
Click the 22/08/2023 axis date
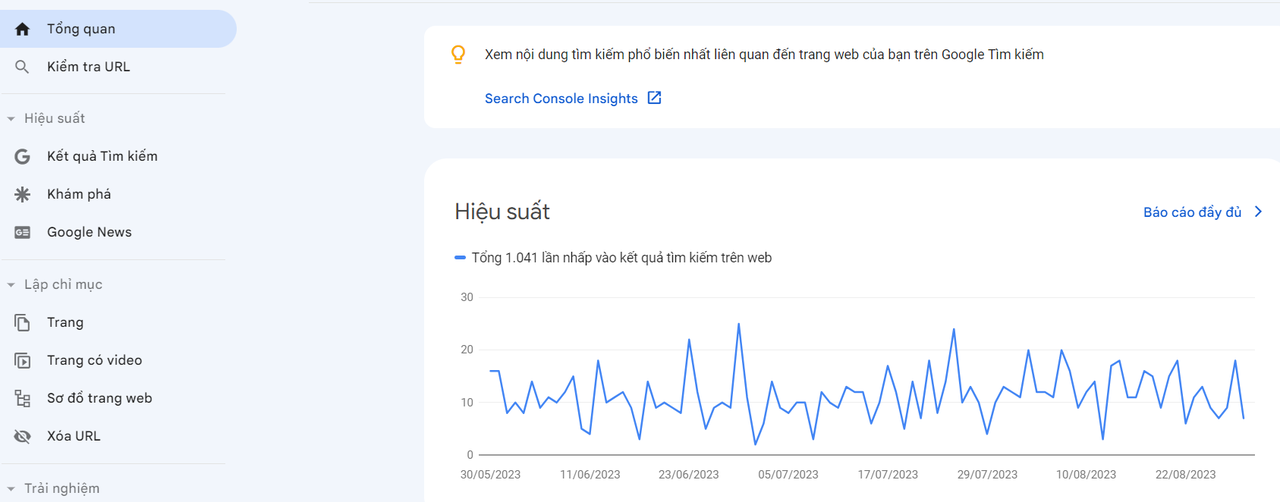(1185, 475)
